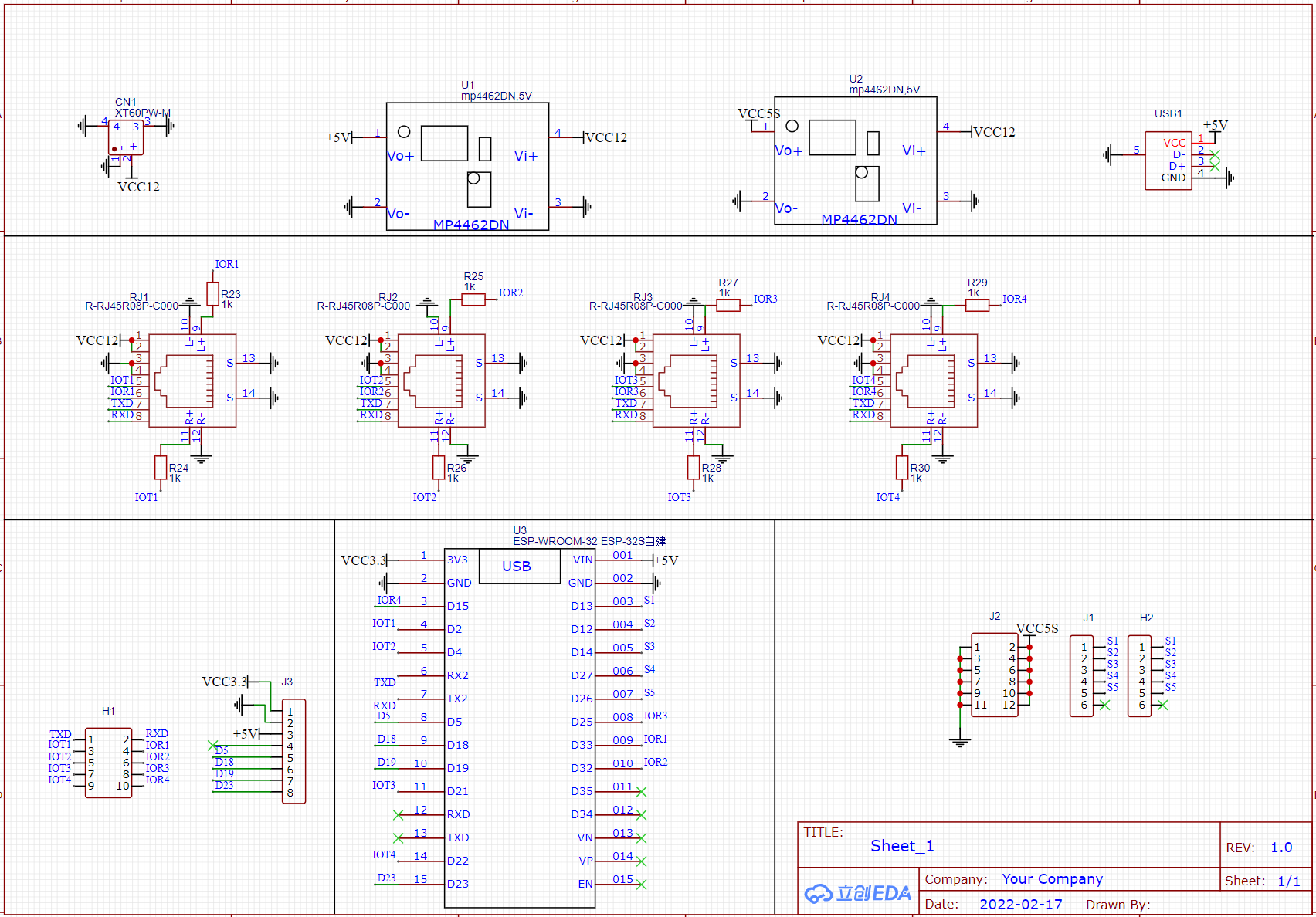Select the RJ4 RJ45 jack symbol
The width and height of the screenshot is (1316, 917).
click(934, 381)
